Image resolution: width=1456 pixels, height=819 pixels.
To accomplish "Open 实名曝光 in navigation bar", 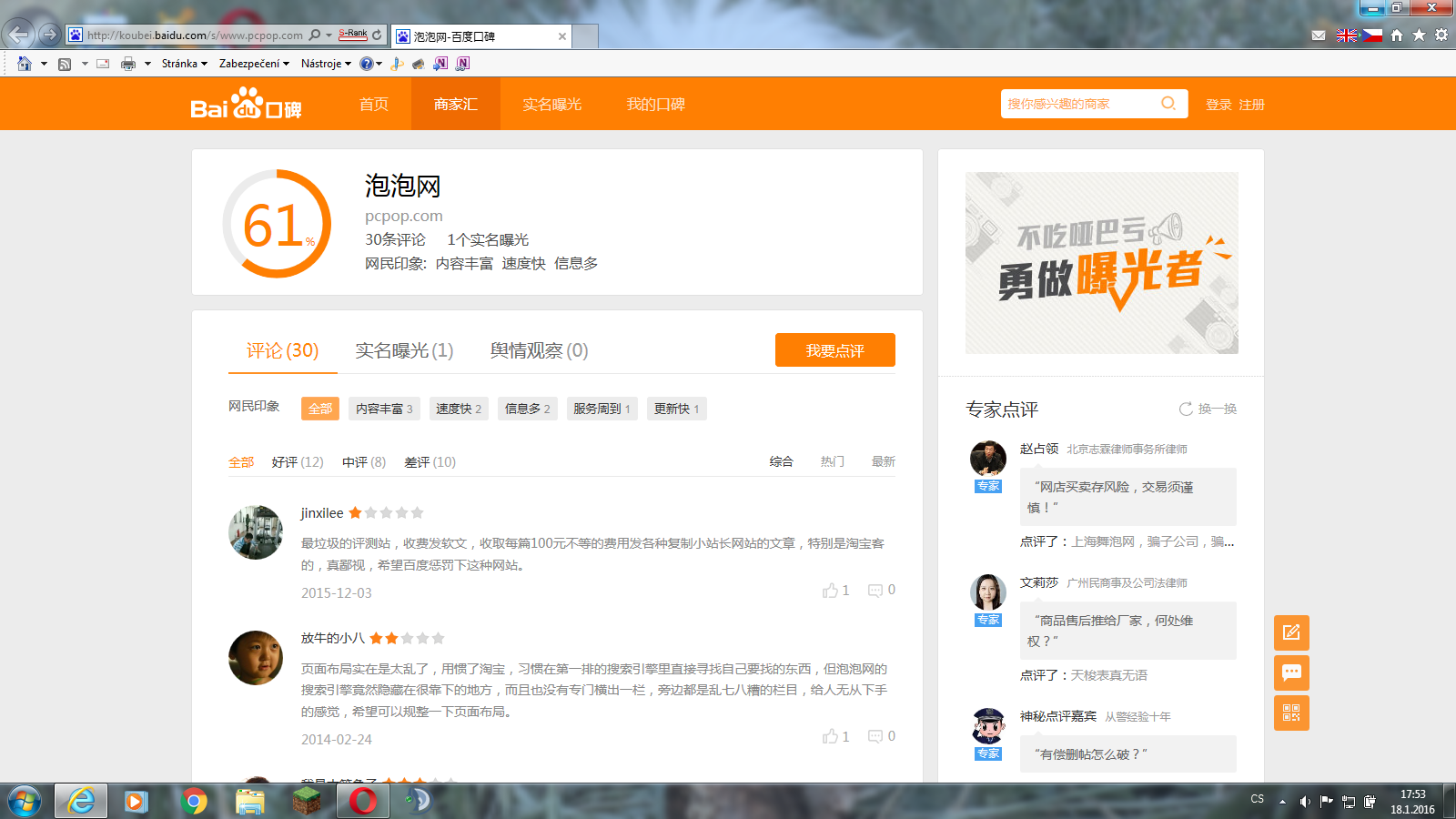I will (x=552, y=104).
